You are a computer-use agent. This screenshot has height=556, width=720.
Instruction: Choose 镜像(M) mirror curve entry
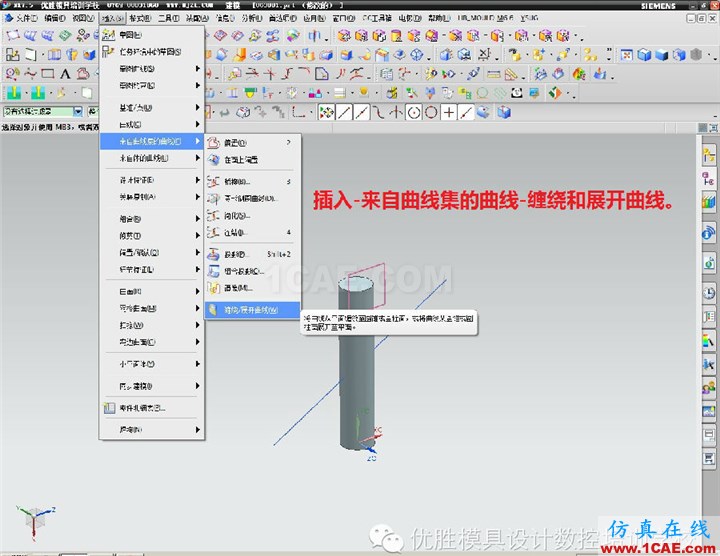pos(253,288)
